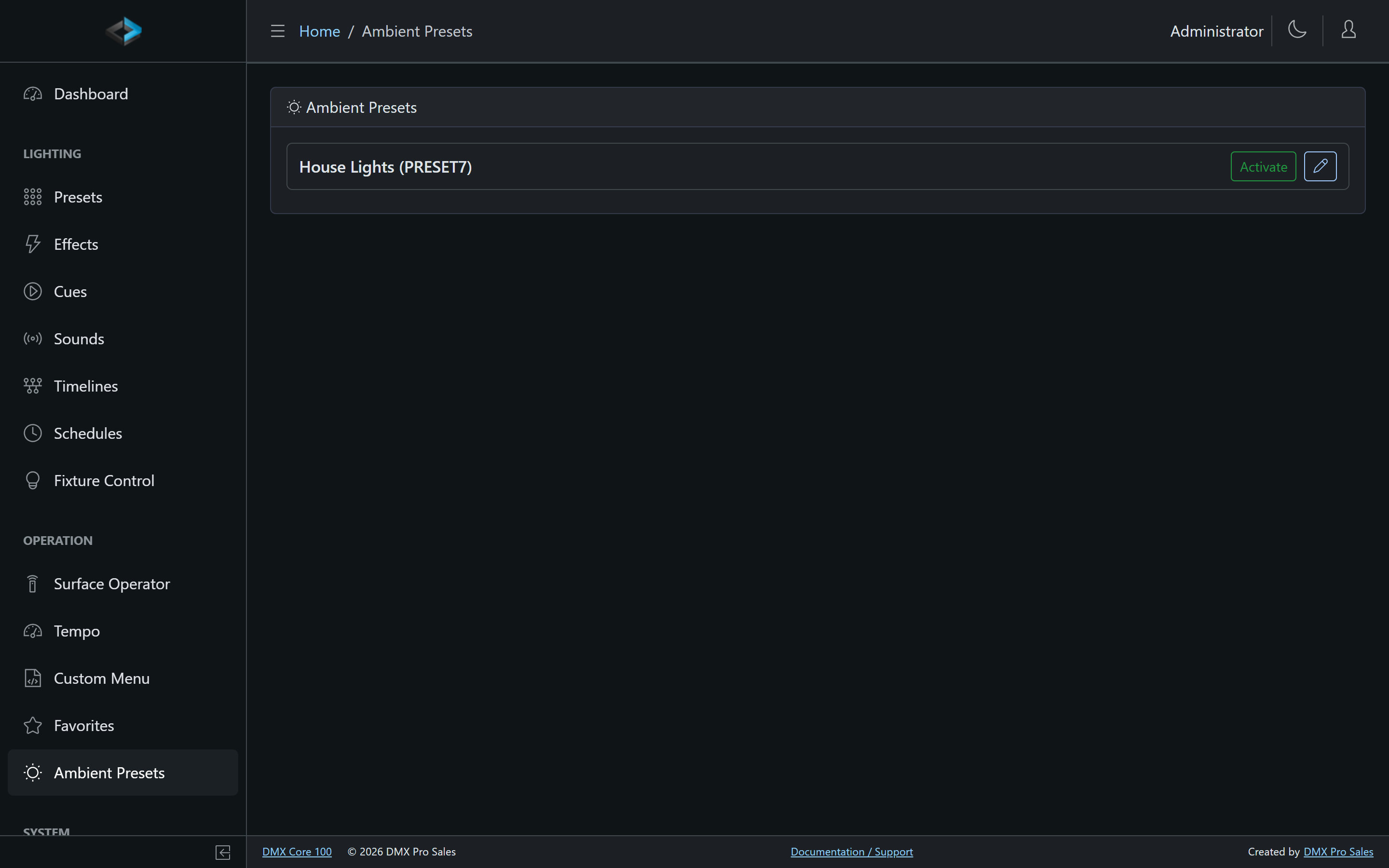
Task: Edit House Lights preset with pencil icon
Action: [x=1320, y=166]
